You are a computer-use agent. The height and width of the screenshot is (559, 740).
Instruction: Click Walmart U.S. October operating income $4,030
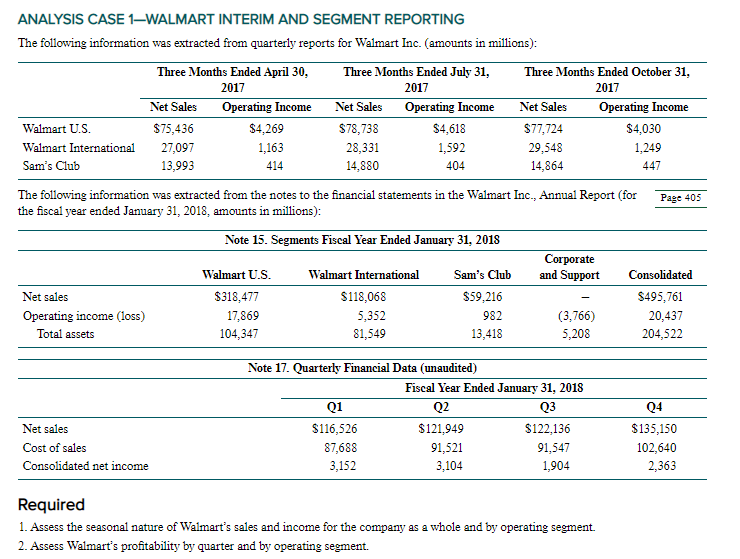(643, 129)
